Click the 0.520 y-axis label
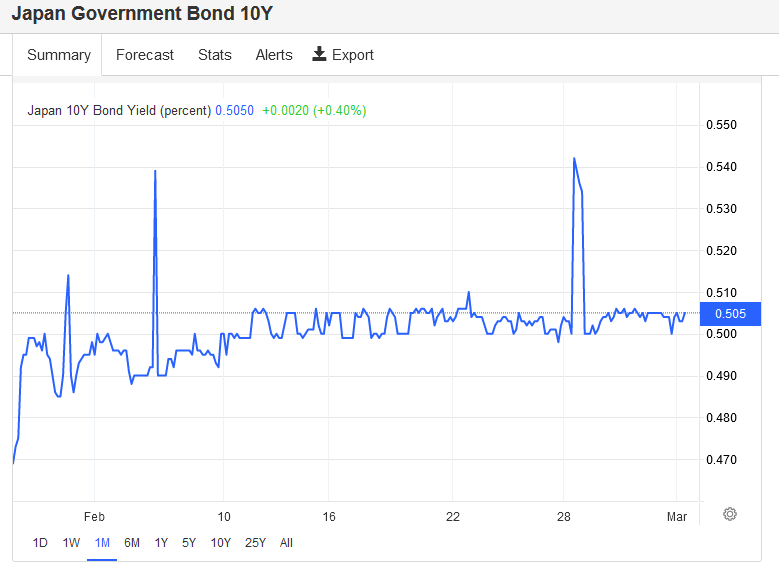The height and width of the screenshot is (573, 779). [x=721, y=250]
